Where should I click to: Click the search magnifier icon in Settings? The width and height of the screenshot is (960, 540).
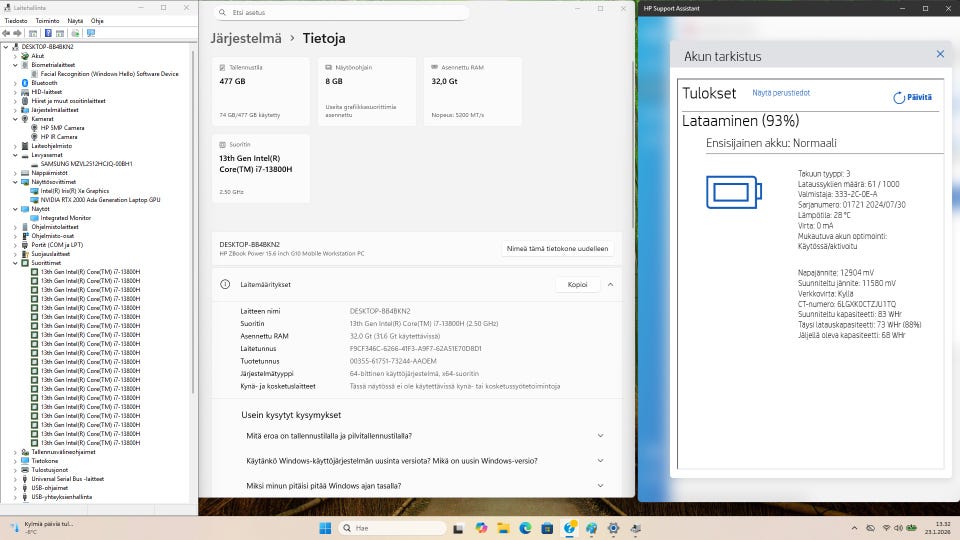[x=222, y=12]
